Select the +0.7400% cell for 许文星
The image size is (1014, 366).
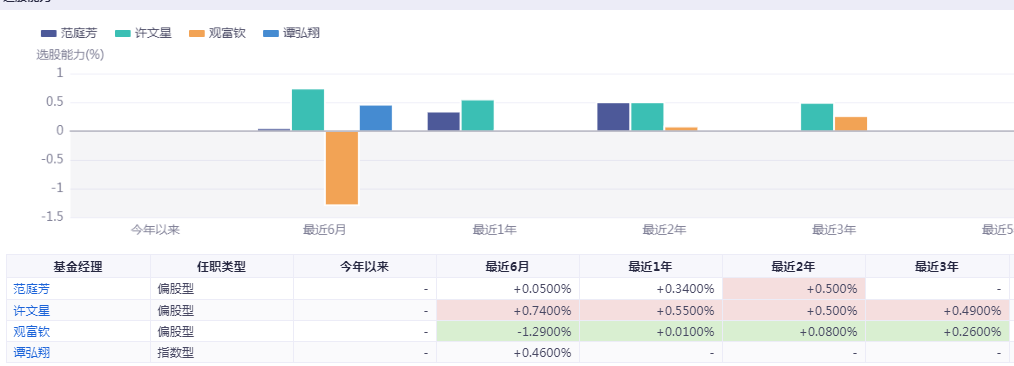point(508,310)
